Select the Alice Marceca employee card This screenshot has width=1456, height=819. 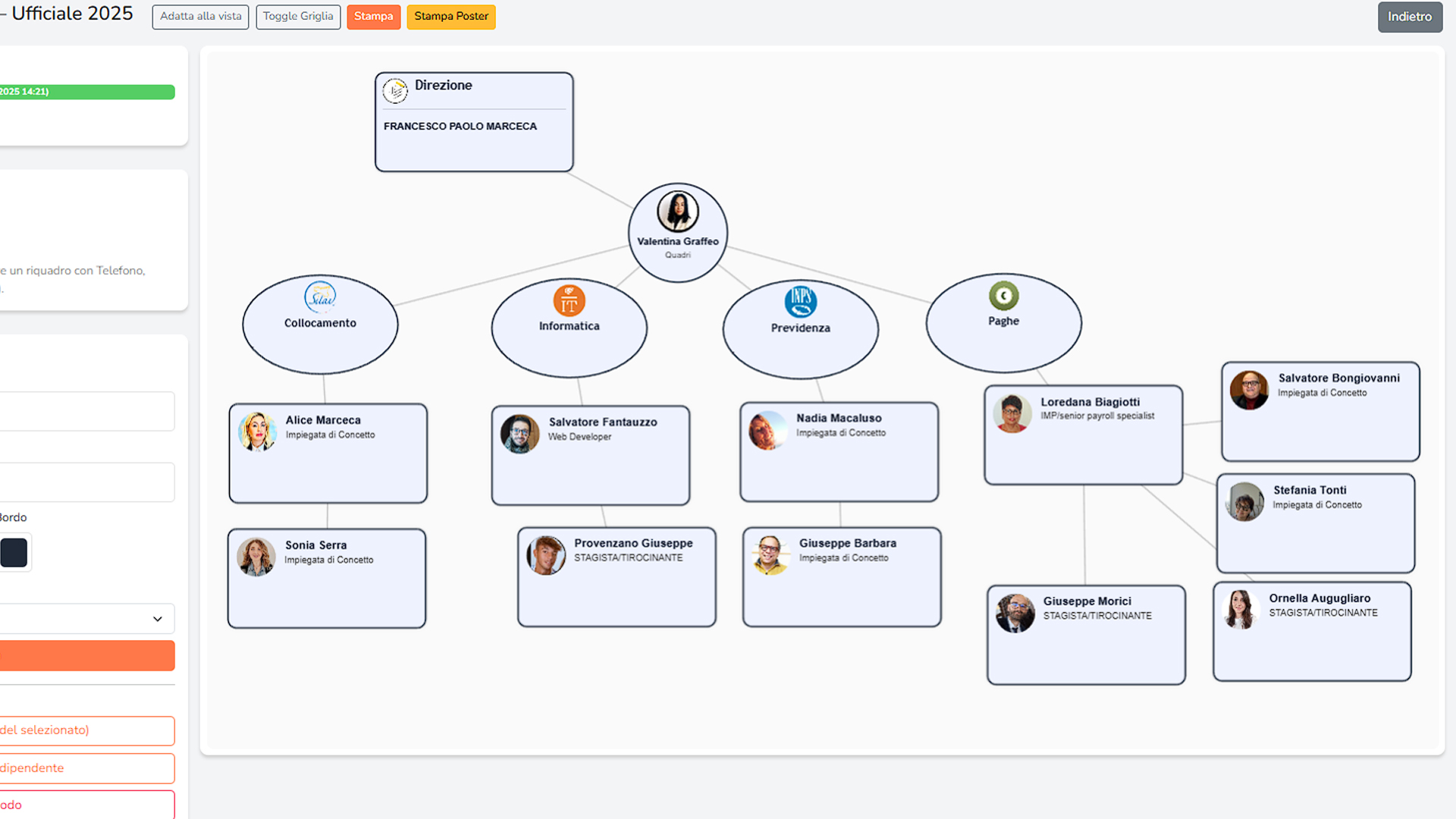(328, 453)
